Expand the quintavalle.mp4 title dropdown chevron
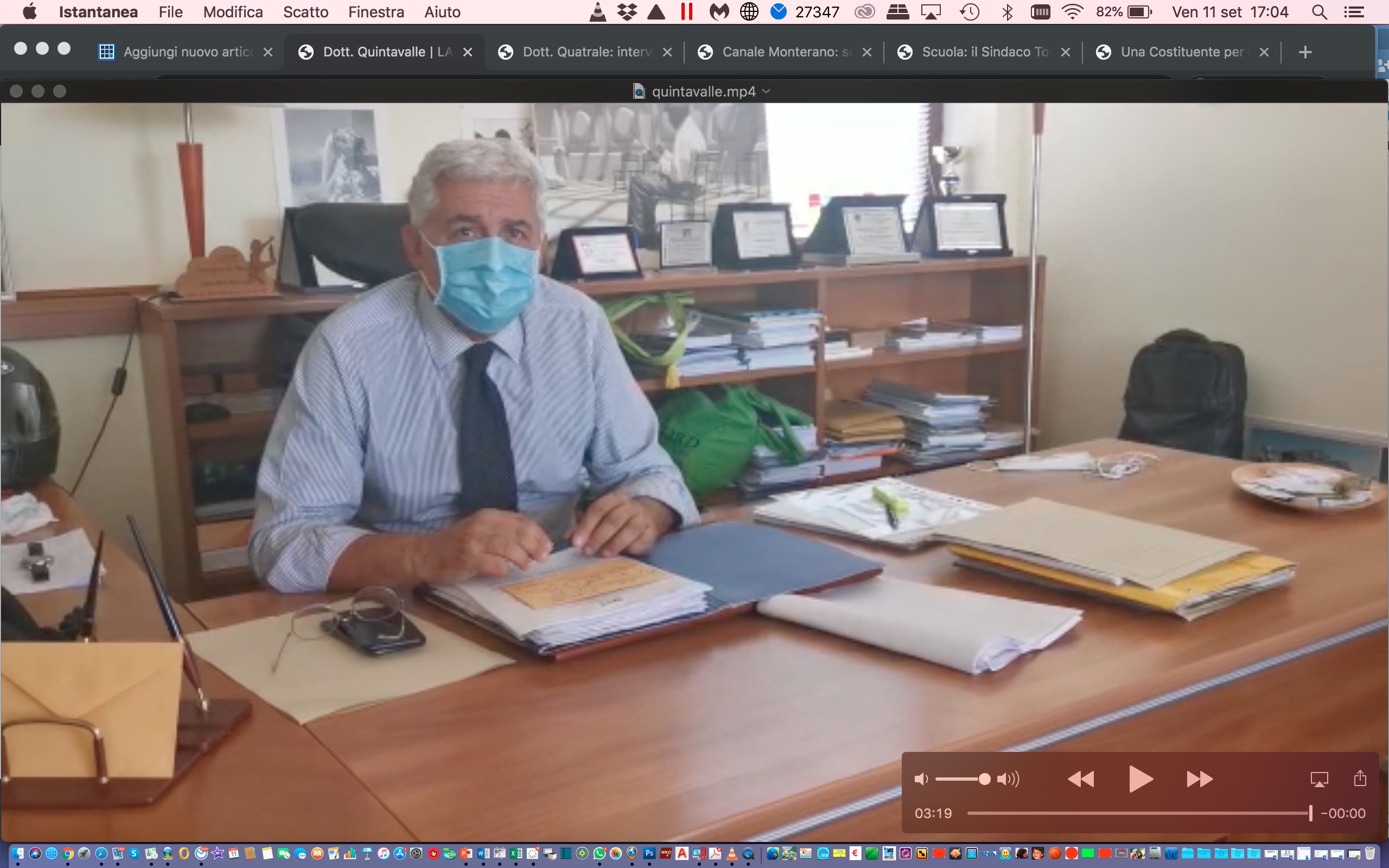The height and width of the screenshot is (868, 1389). click(766, 91)
